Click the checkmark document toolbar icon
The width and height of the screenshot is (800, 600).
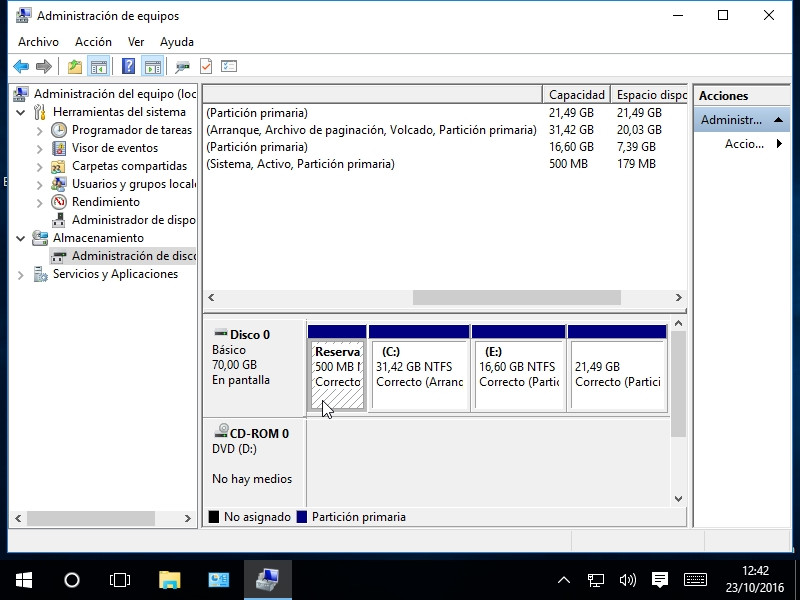[x=206, y=67]
